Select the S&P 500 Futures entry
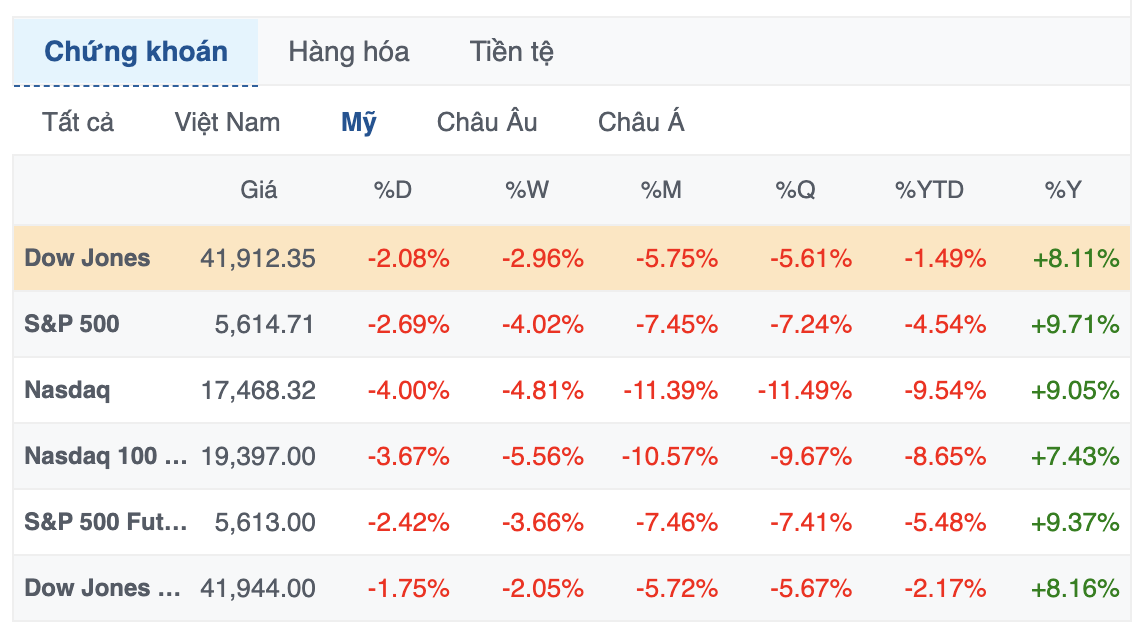Viewport: 1144px width, 636px height. [x=106, y=522]
